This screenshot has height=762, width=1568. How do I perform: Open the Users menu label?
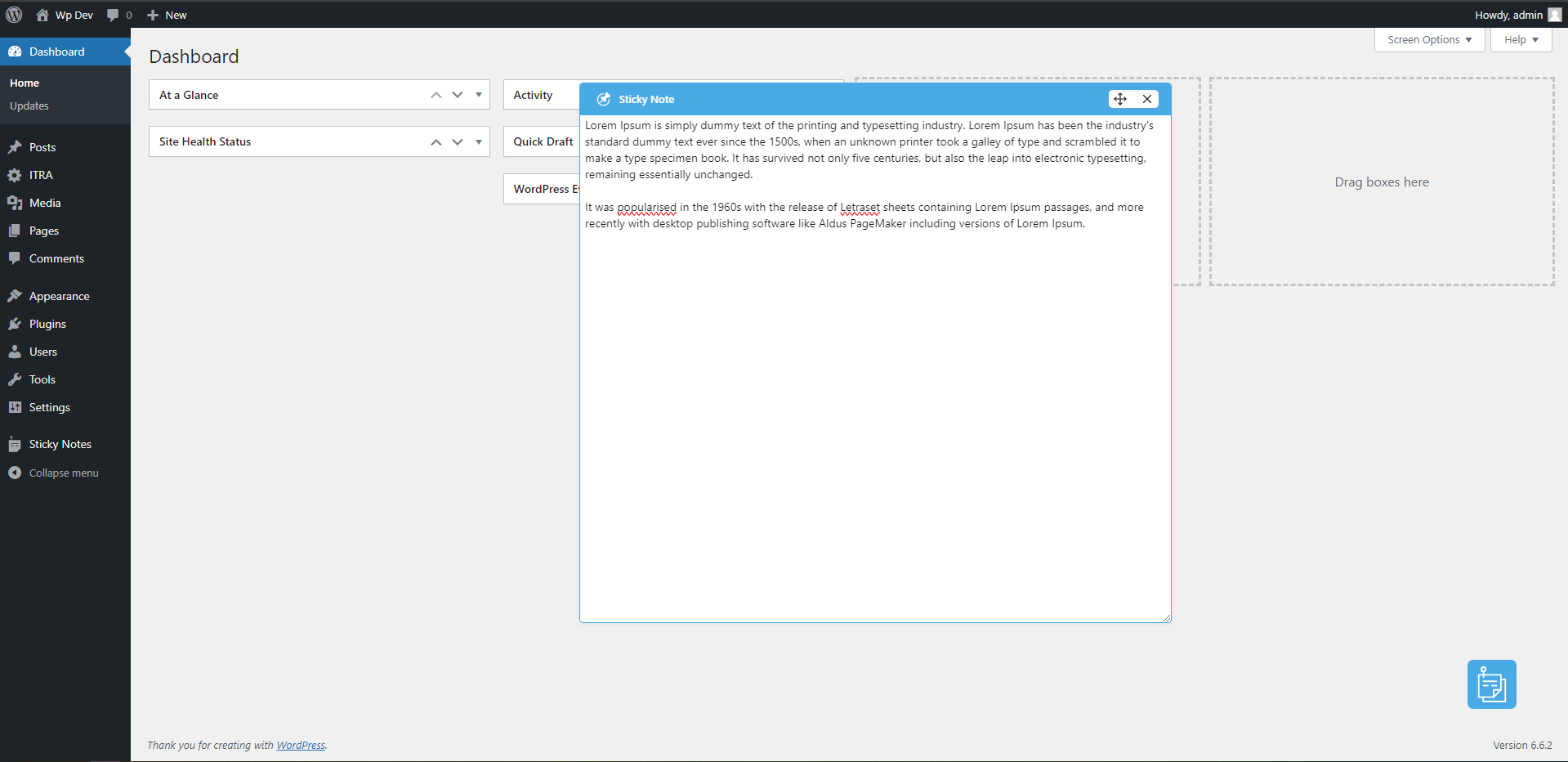coord(43,352)
